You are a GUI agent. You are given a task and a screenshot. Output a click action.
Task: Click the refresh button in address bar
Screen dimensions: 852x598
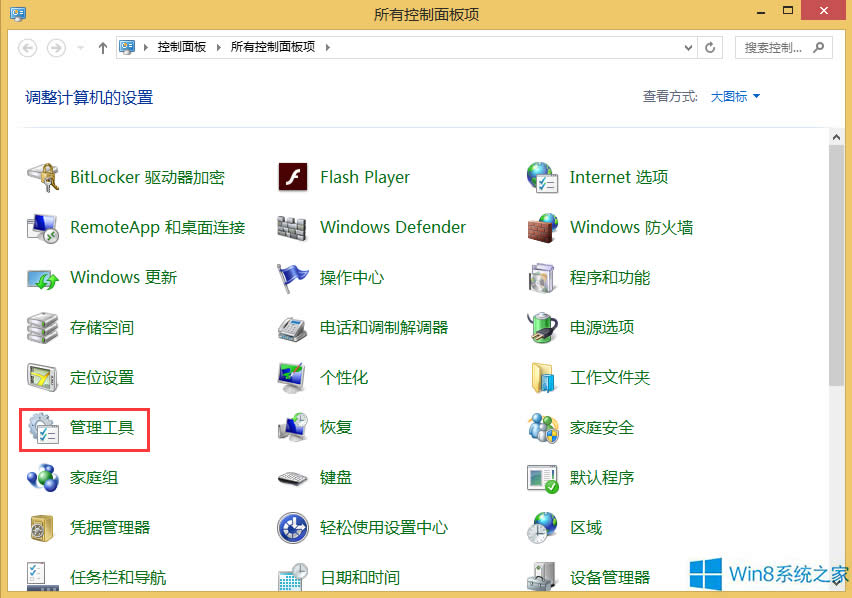[x=709, y=47]
